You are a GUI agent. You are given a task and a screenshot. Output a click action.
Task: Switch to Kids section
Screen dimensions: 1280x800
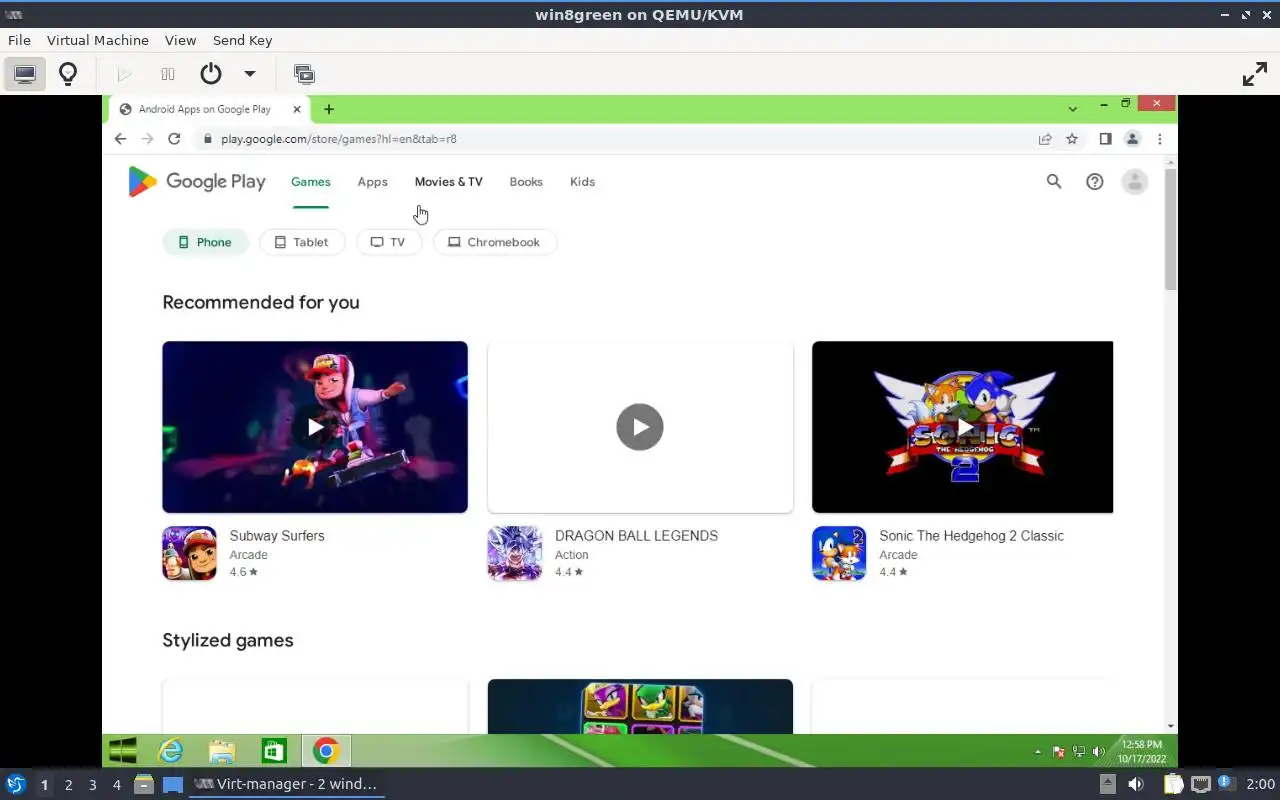coord(582,182)
